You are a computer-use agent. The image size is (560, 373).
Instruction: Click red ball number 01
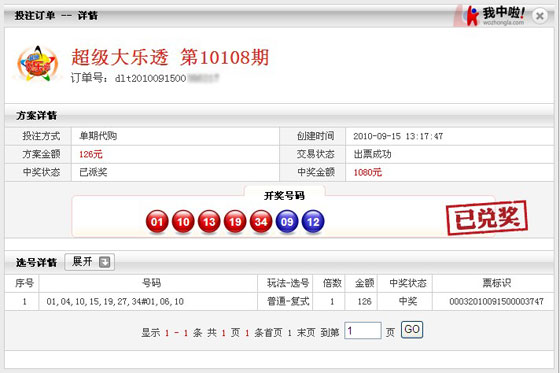pyautogui.click(x=157, y=222)
